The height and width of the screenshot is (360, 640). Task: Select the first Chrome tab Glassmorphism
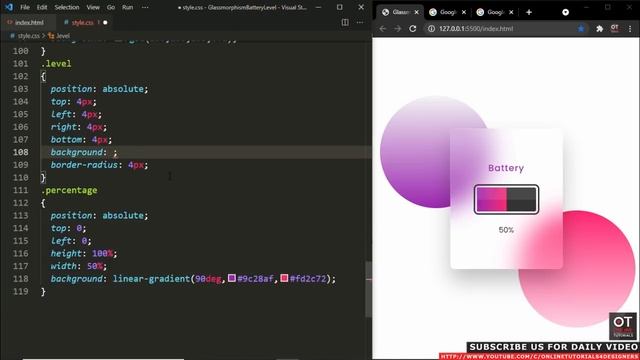click(400, 12)
